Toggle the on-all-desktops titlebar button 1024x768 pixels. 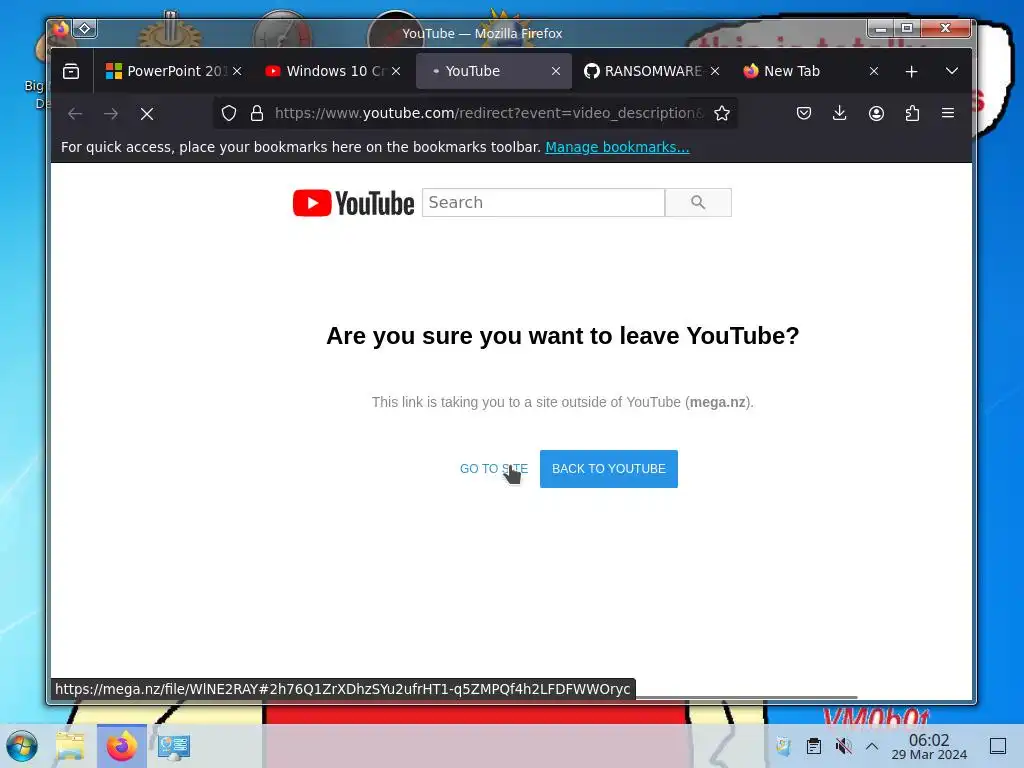pos(85,29)
